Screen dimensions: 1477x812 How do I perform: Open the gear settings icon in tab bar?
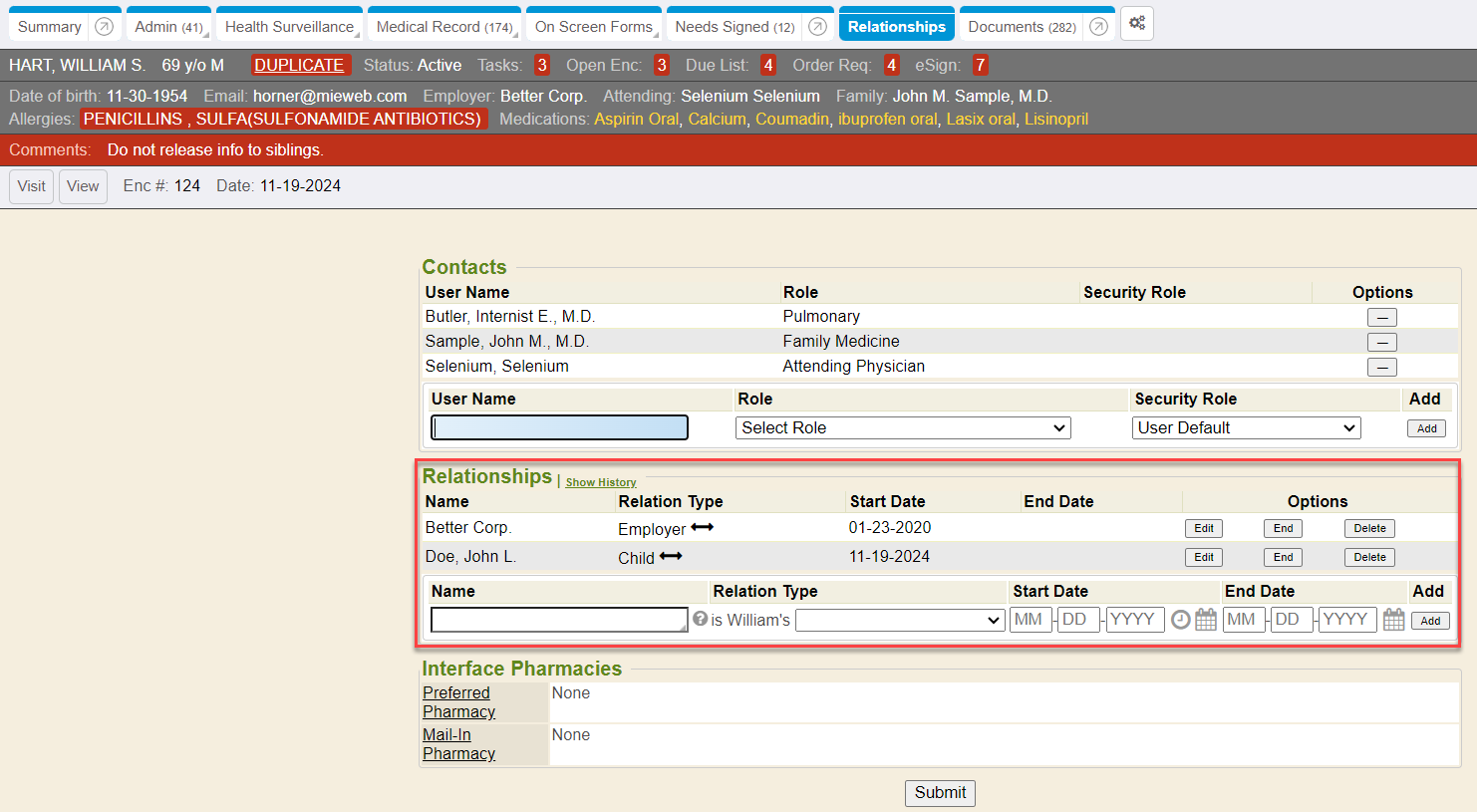[x=1137, y=24]
